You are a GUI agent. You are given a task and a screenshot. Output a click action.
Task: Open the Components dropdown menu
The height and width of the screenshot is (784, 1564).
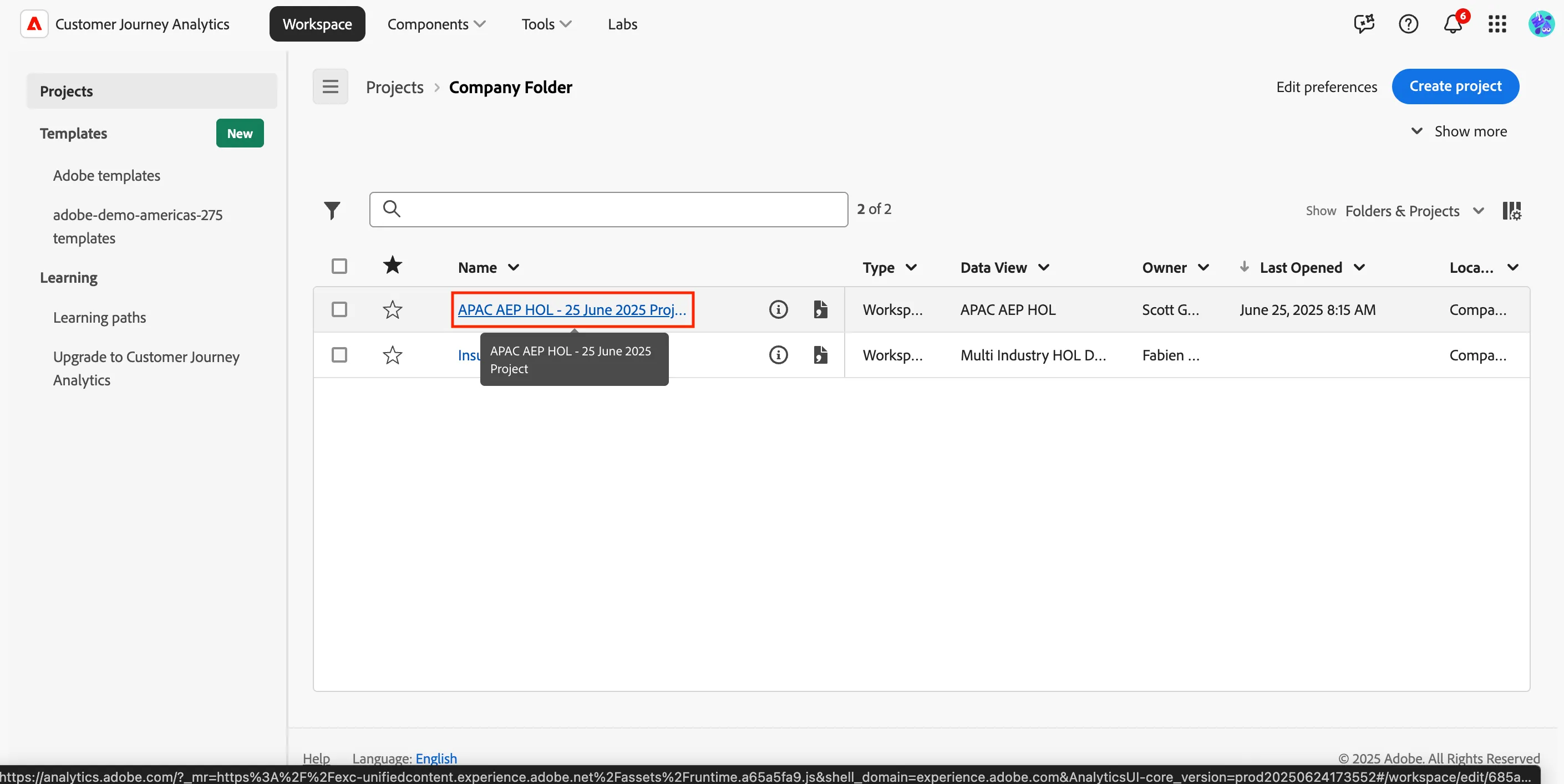pyautogui.click(x=436, y=24)
